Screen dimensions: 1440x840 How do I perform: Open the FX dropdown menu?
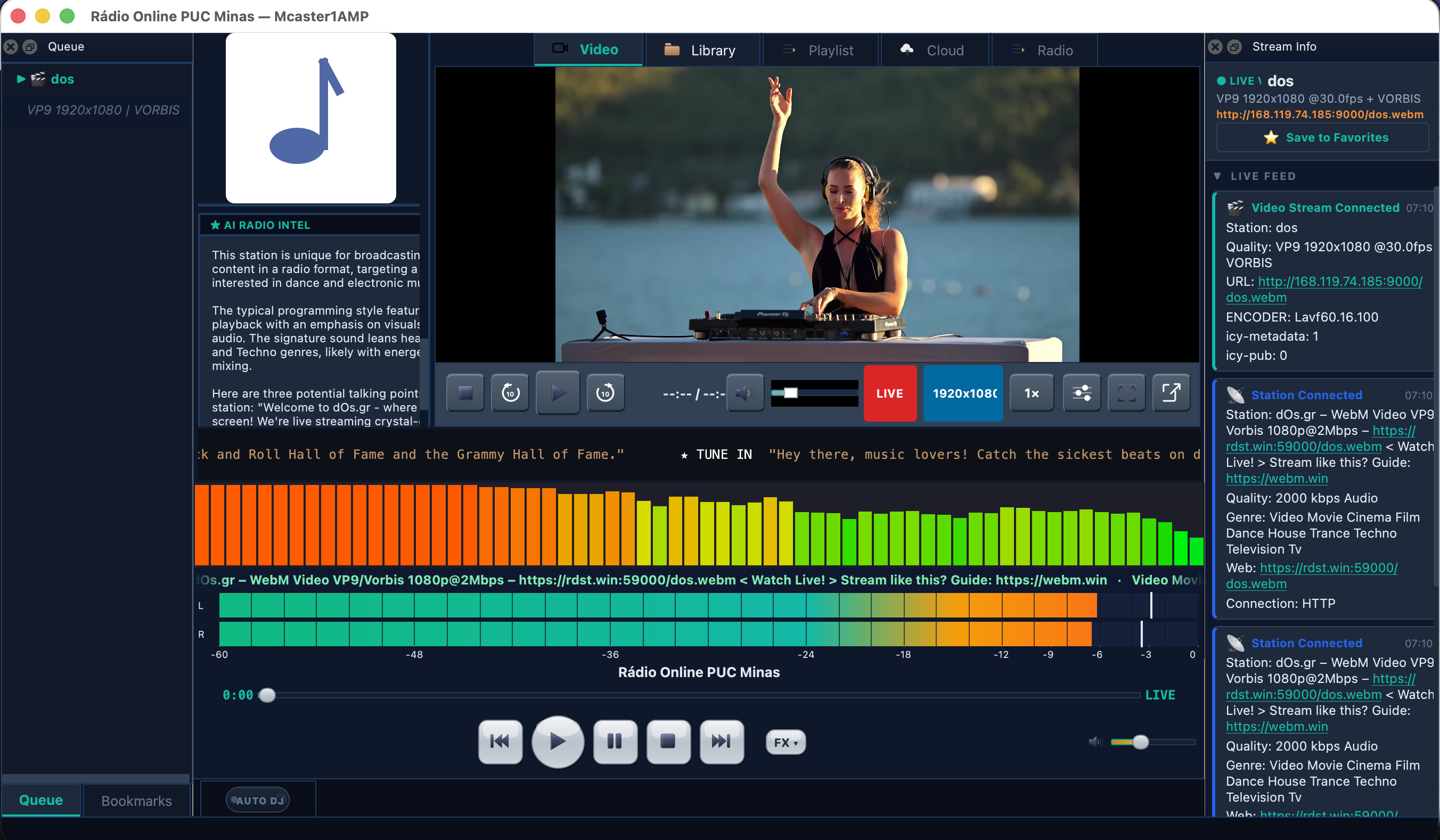784,742
